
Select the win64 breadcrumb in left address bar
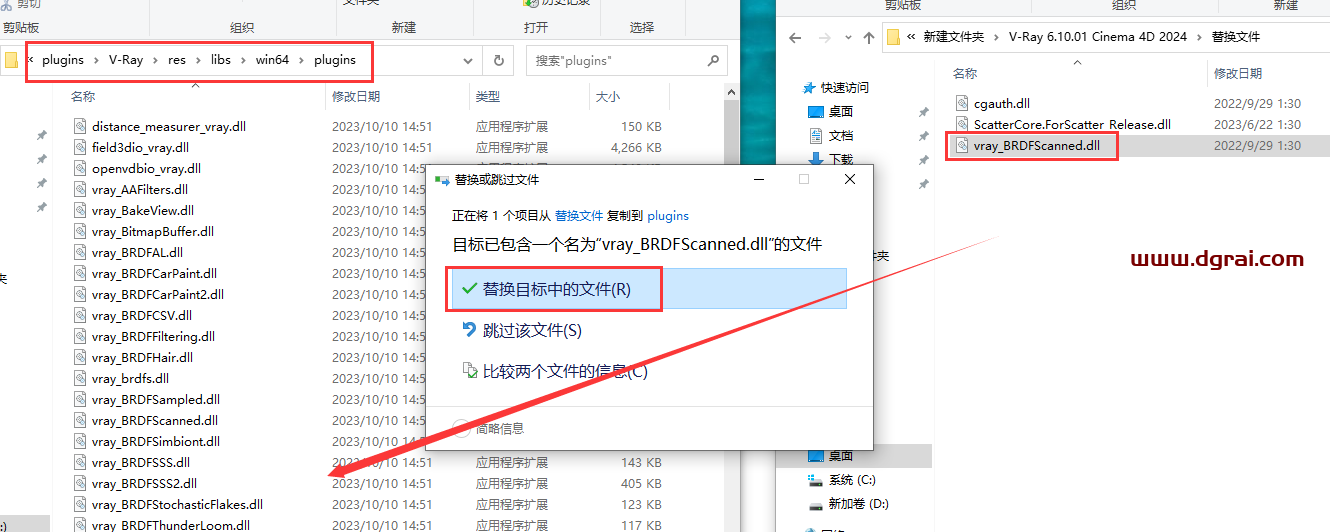tap(272, 60)
